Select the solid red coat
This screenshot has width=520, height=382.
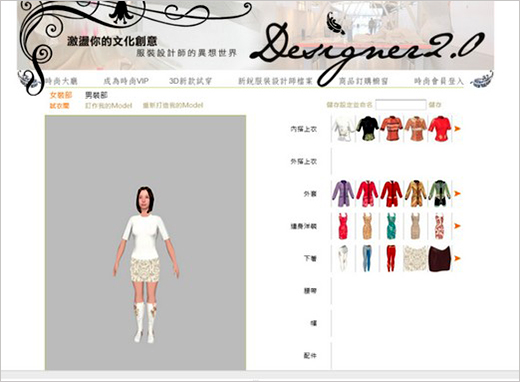[391, 194]
